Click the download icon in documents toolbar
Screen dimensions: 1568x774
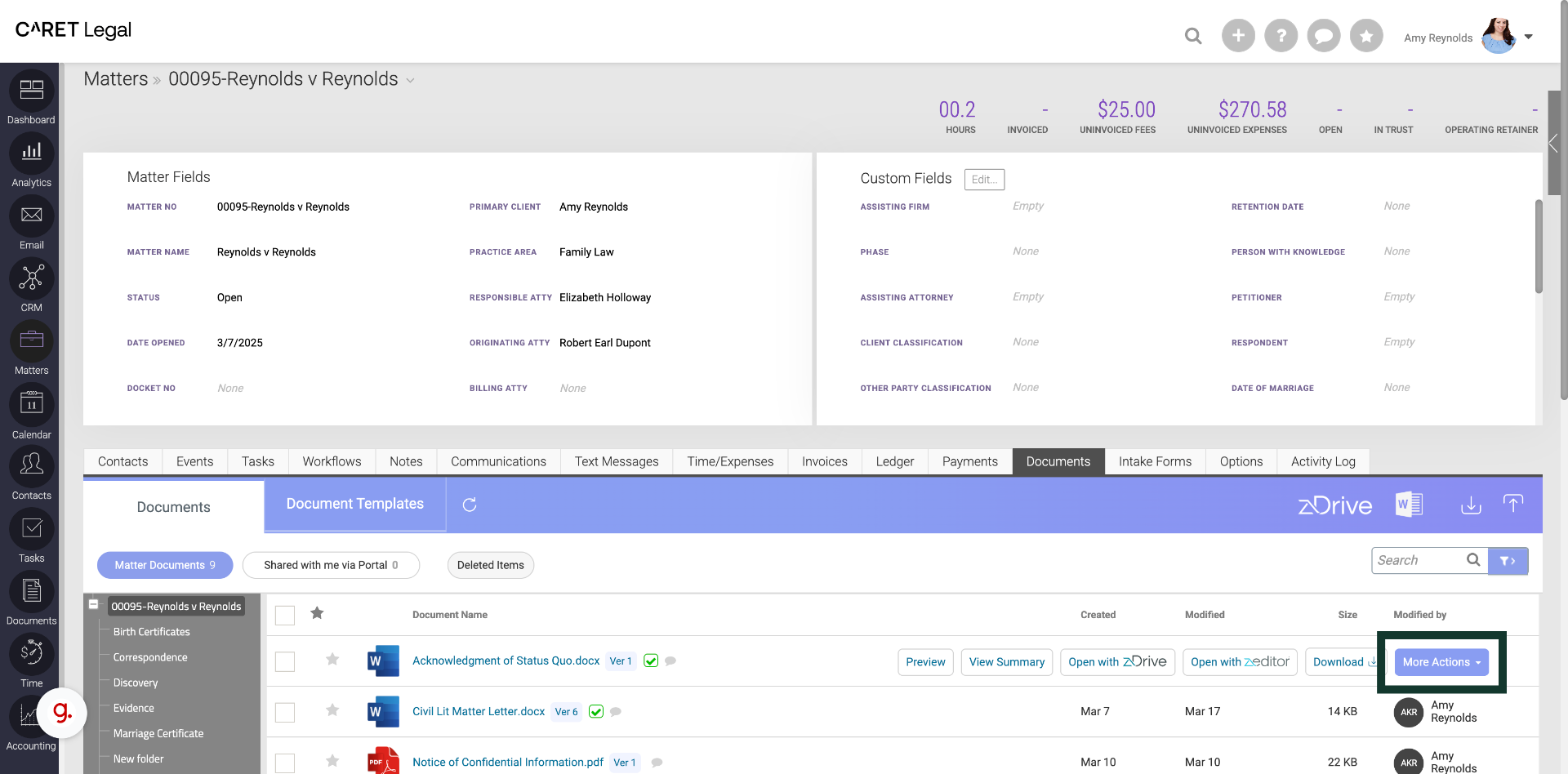tap(1471, 505)
